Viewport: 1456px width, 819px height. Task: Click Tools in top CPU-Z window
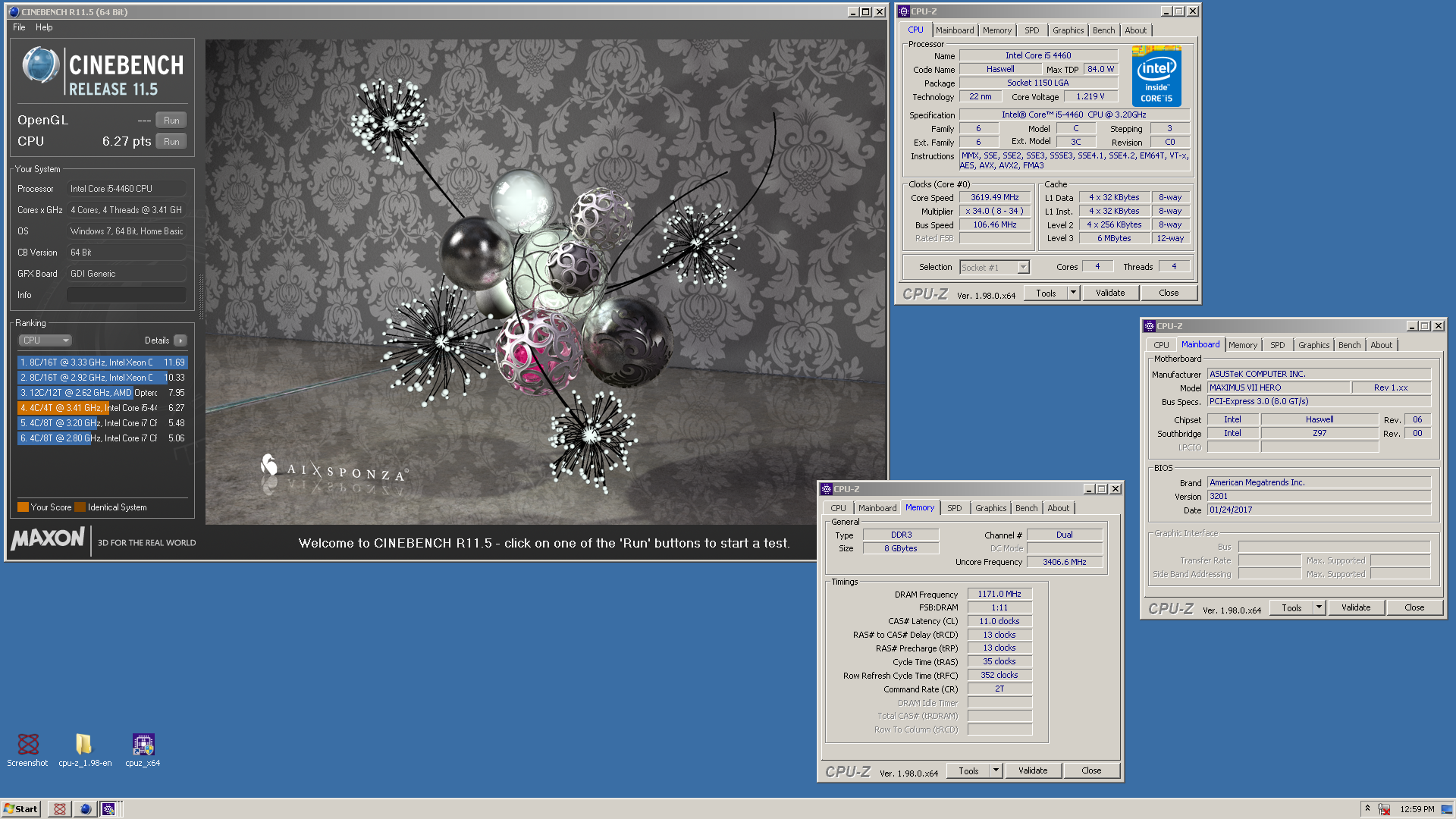1046,293
